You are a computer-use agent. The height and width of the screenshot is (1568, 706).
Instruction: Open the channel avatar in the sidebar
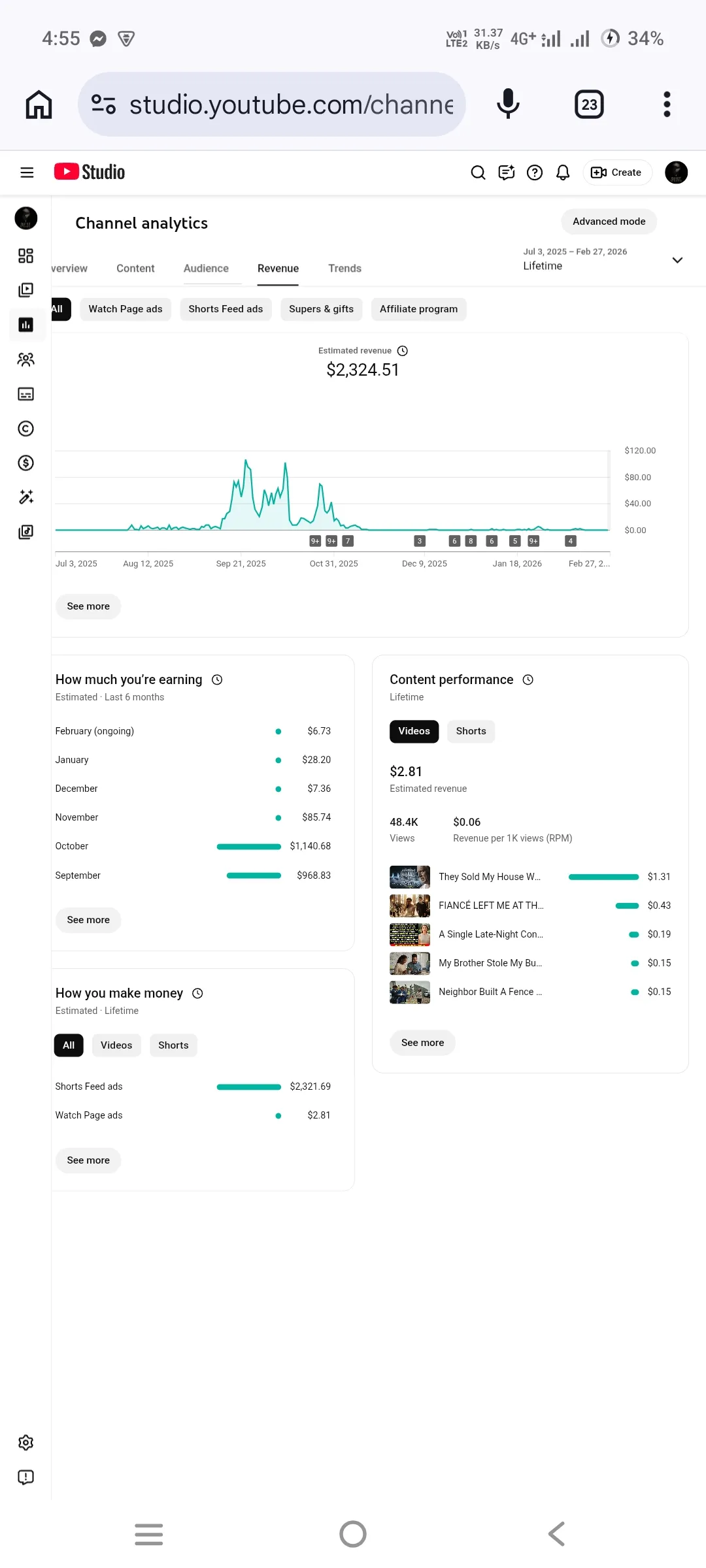(x=26, y=218)
